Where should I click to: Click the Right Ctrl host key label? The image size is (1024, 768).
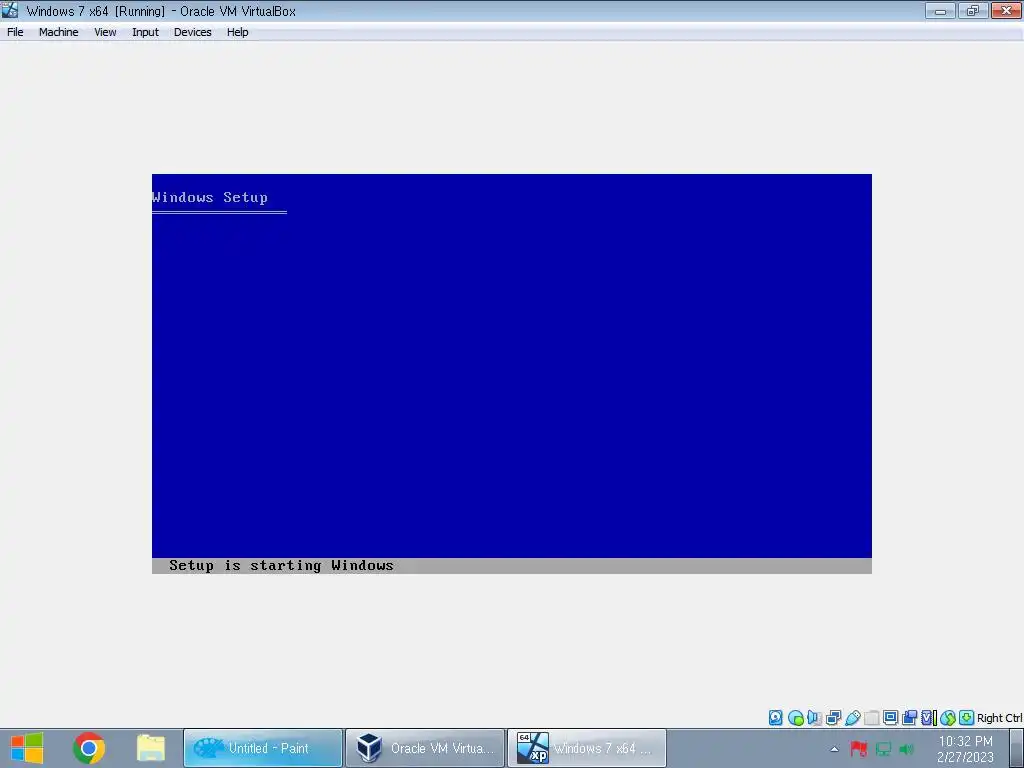click(1000, 718)
